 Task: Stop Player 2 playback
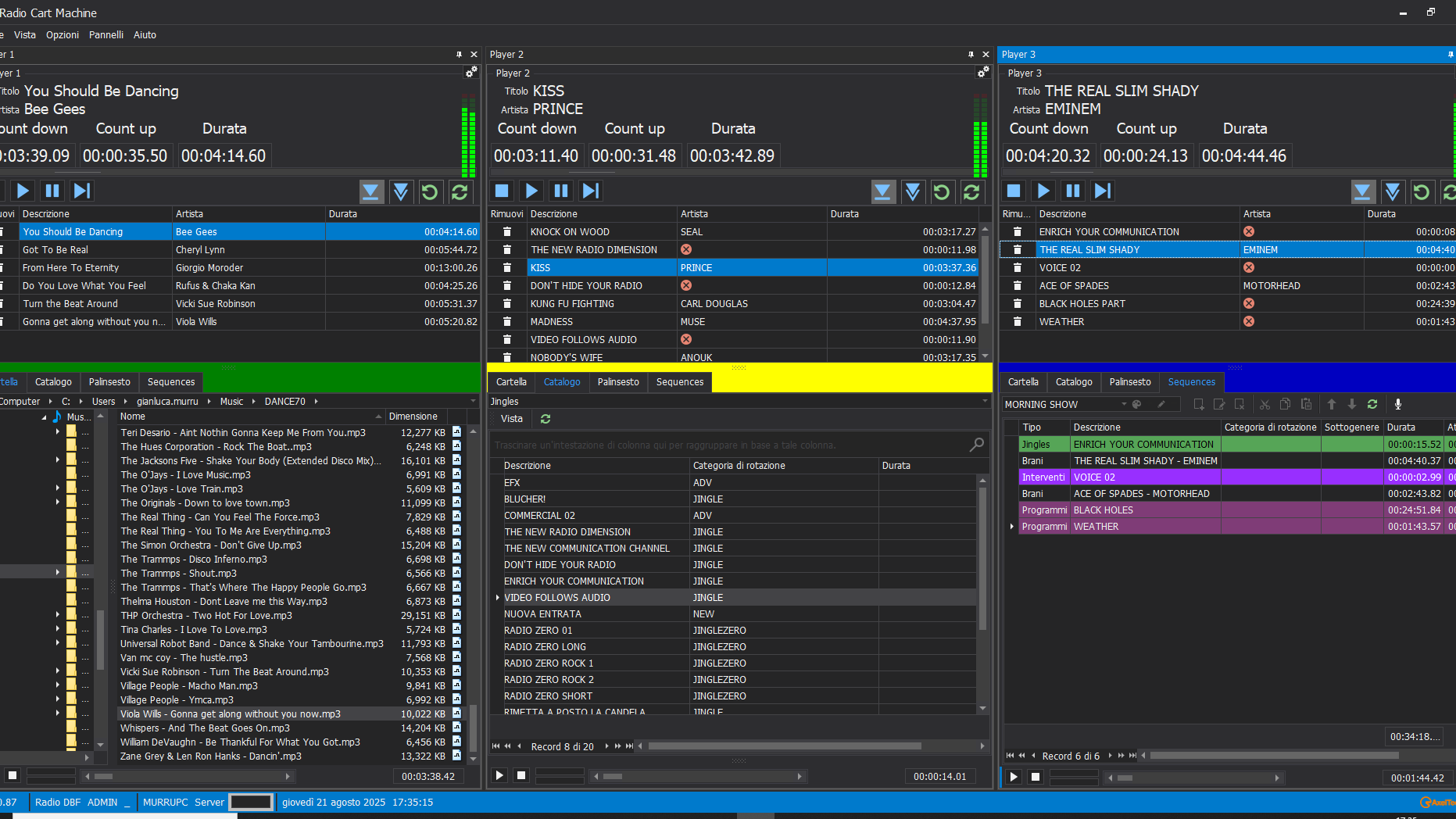pos(503,191)
